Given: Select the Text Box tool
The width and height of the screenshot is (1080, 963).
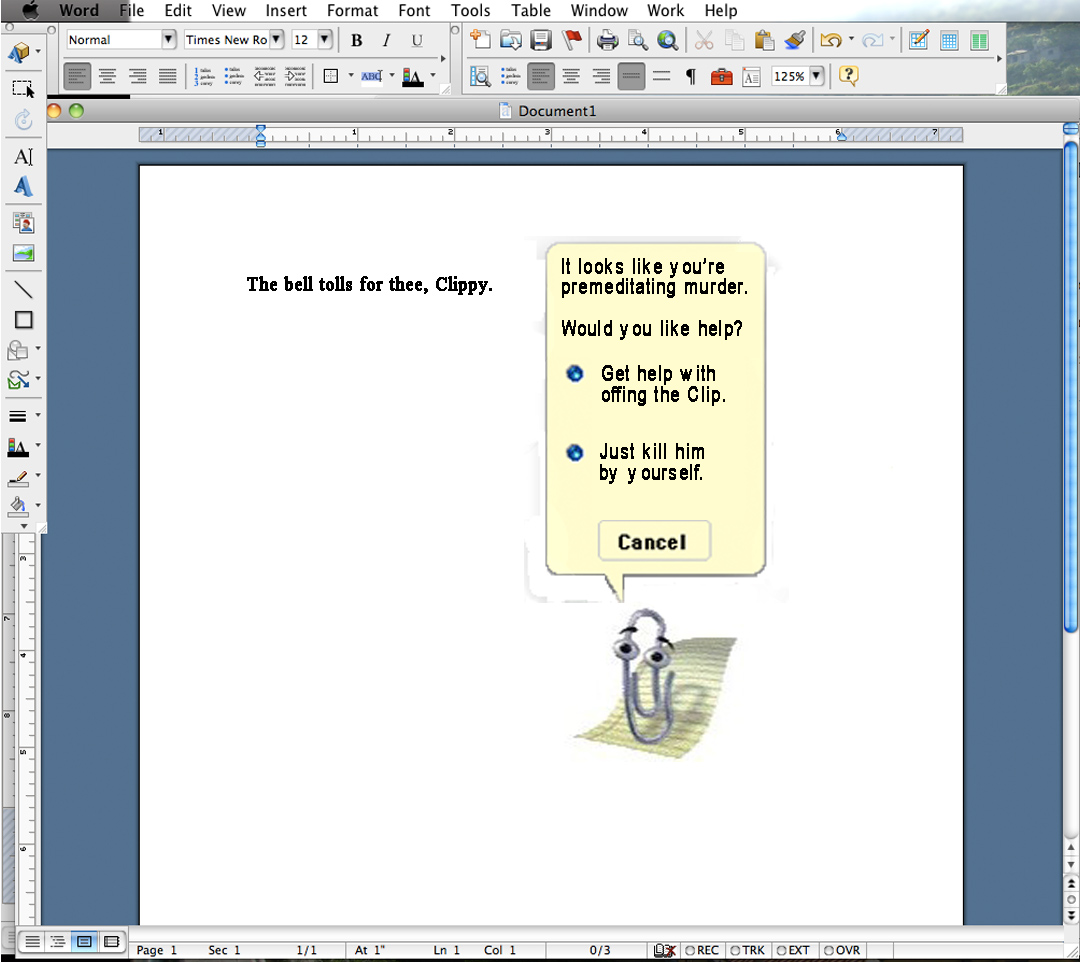Looking at the screenshot, I should [x=23, y=157].
